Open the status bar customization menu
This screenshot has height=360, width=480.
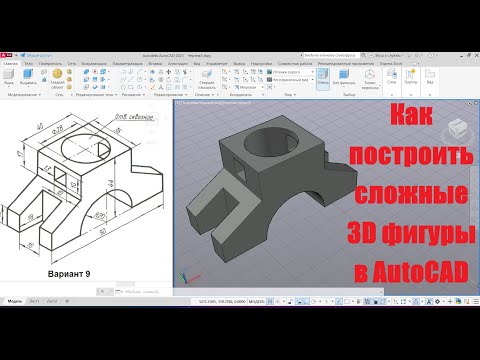476,301
